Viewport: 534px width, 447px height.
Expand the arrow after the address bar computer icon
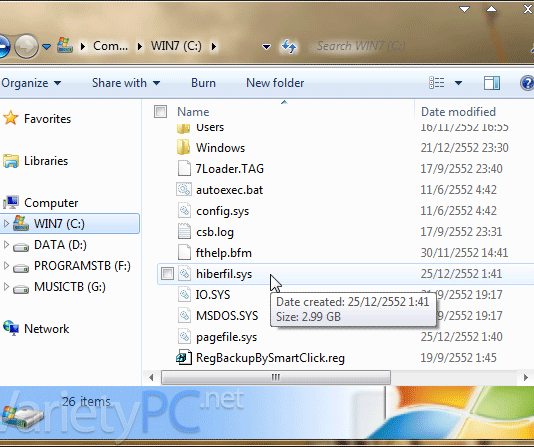83,46
